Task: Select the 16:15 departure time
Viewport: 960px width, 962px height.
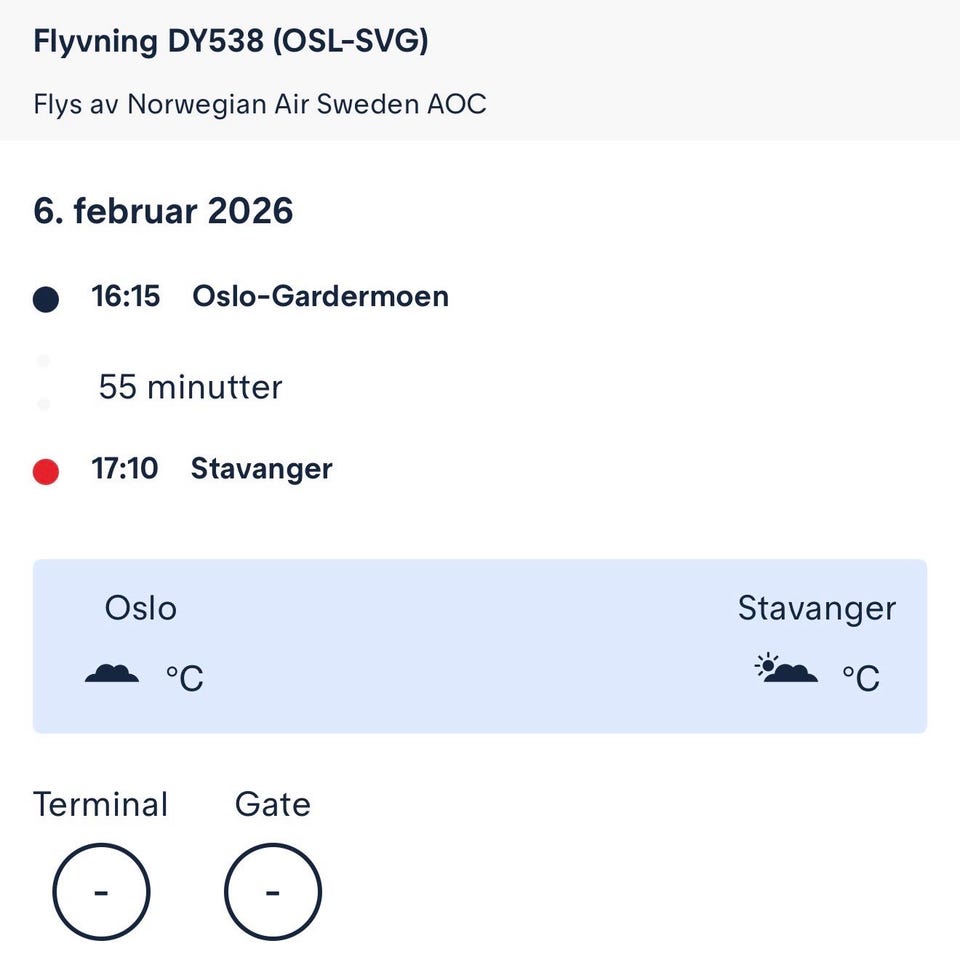Action: coord(126,296)
